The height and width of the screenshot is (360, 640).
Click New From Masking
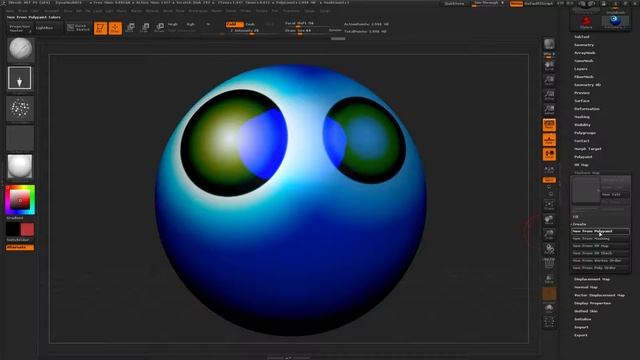600,238
